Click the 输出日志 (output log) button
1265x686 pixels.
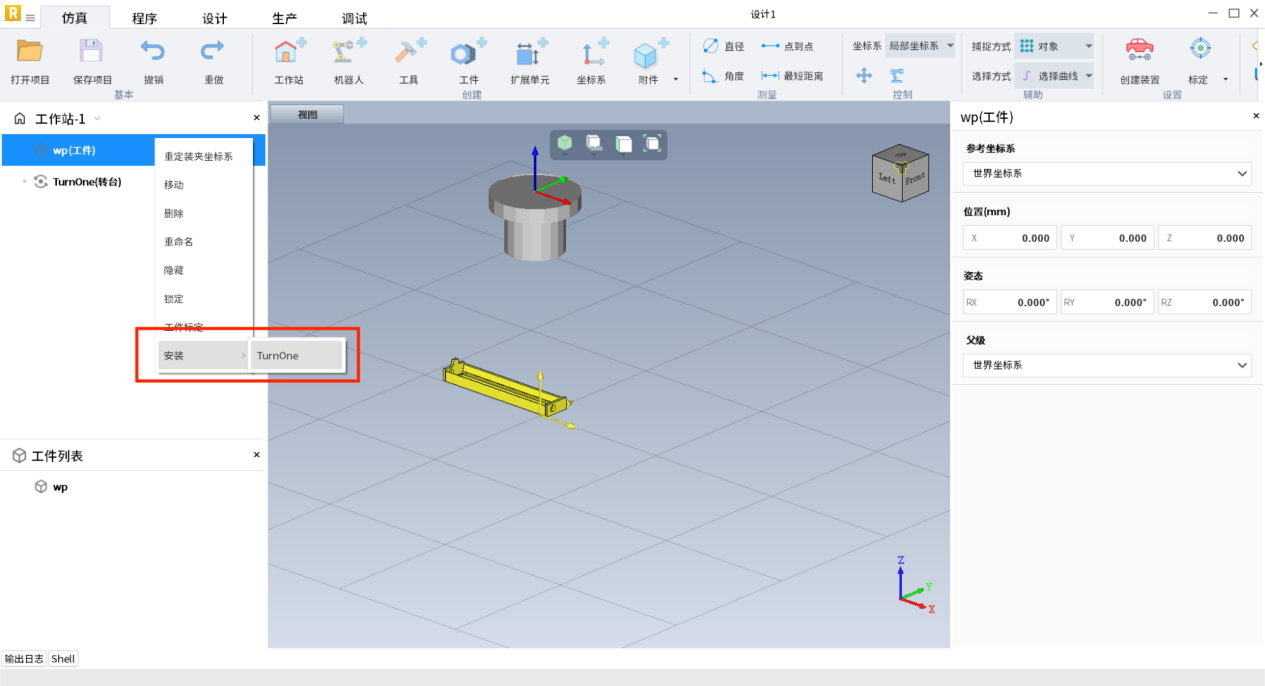[x=24, y=659]
